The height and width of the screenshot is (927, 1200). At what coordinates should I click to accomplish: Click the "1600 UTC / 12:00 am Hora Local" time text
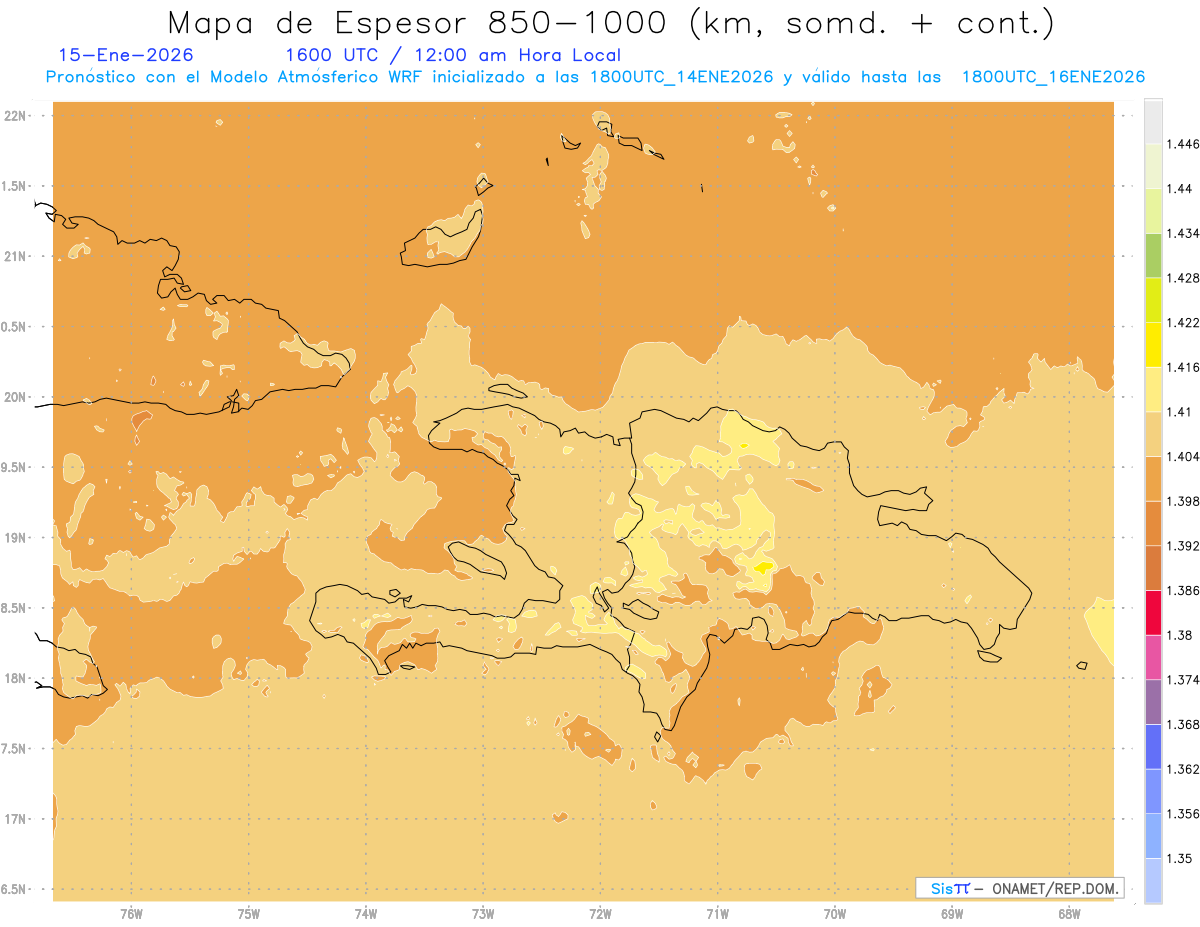click(x=453, y=55)
